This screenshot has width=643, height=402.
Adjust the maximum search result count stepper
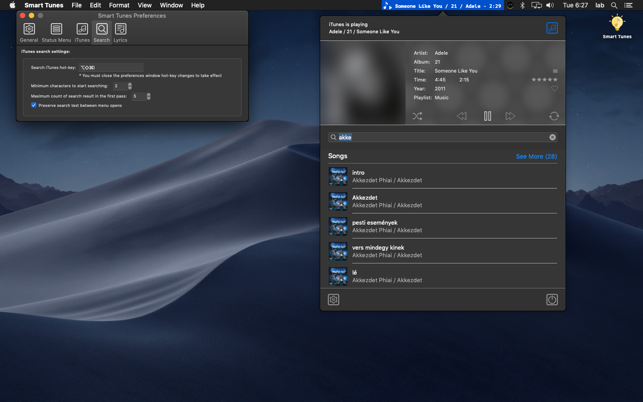148,96
